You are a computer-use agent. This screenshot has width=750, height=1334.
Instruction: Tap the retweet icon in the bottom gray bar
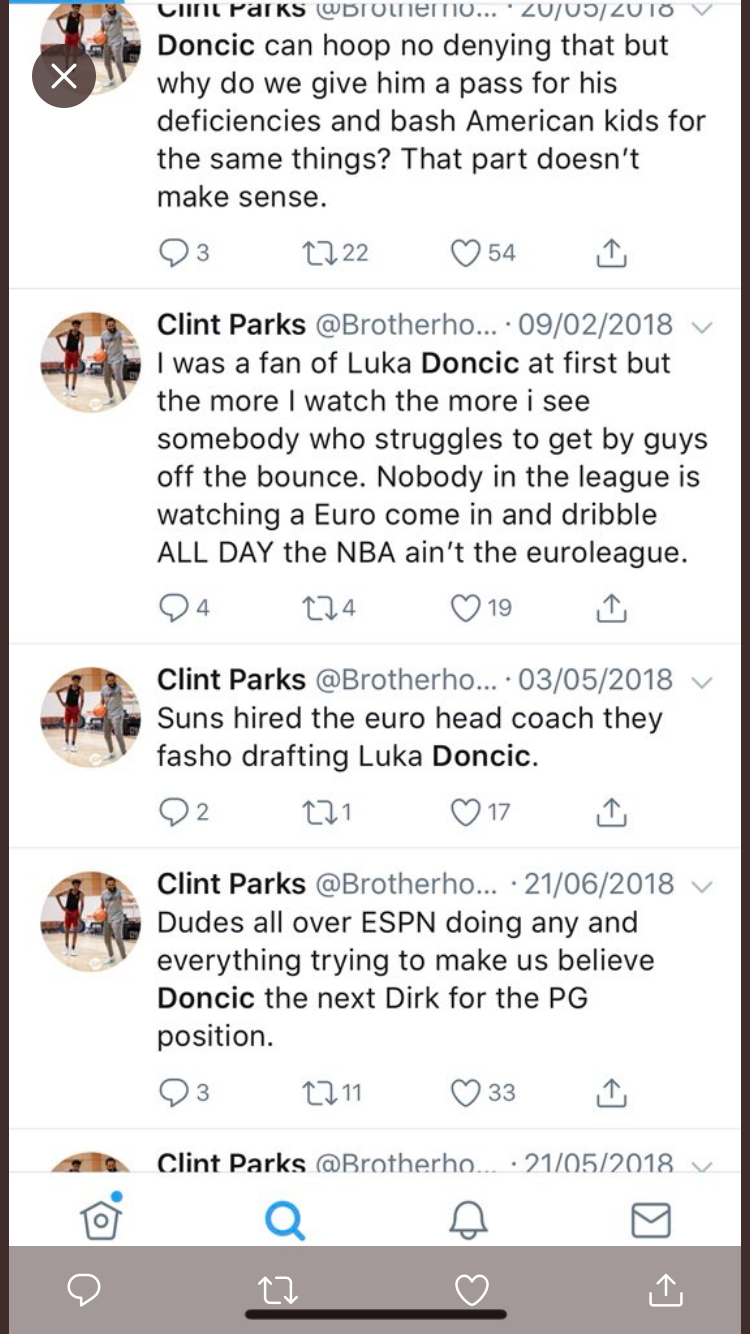(278, 1290)
